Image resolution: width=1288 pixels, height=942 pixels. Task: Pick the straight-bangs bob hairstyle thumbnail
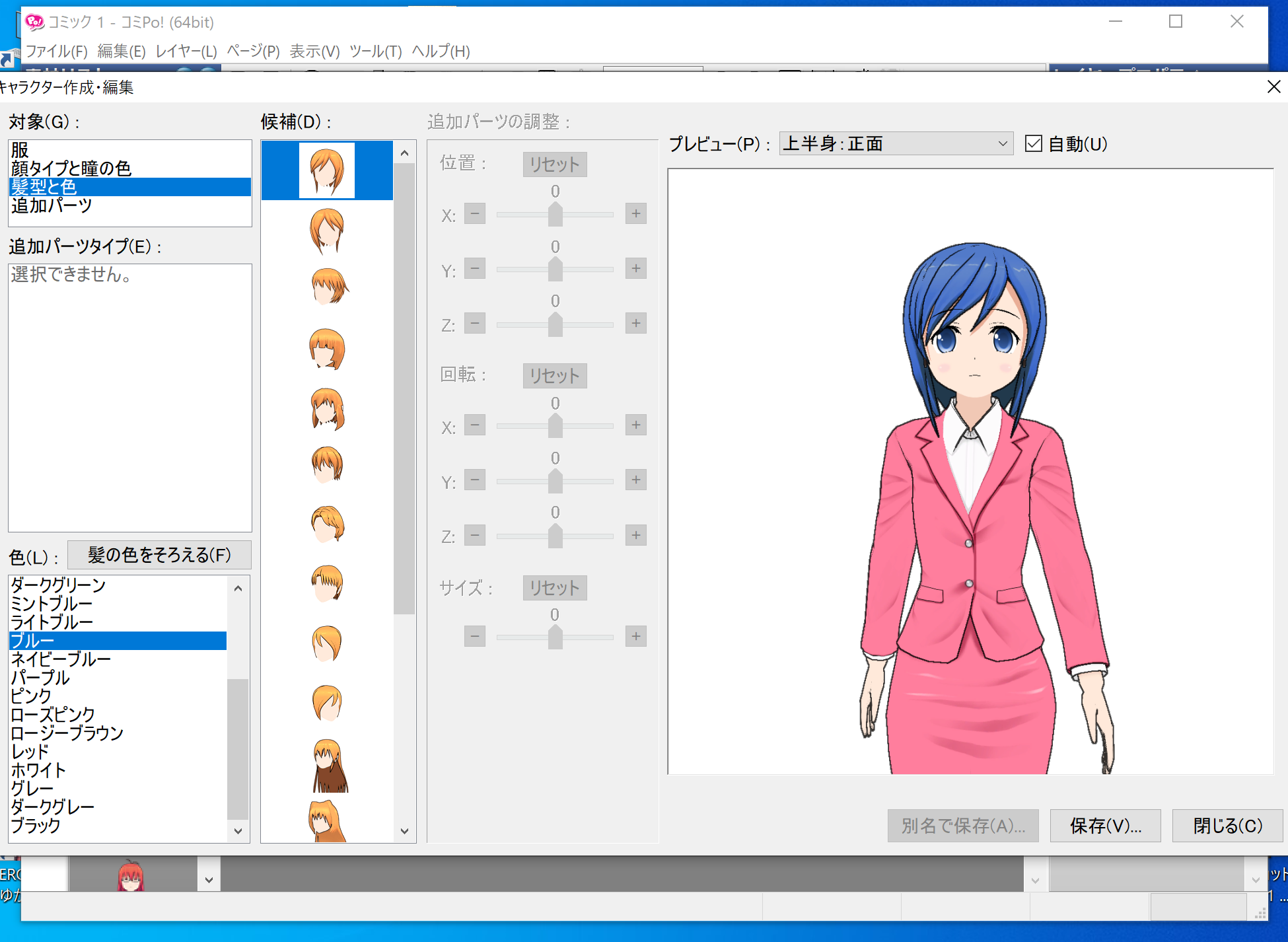click(327, 348)
